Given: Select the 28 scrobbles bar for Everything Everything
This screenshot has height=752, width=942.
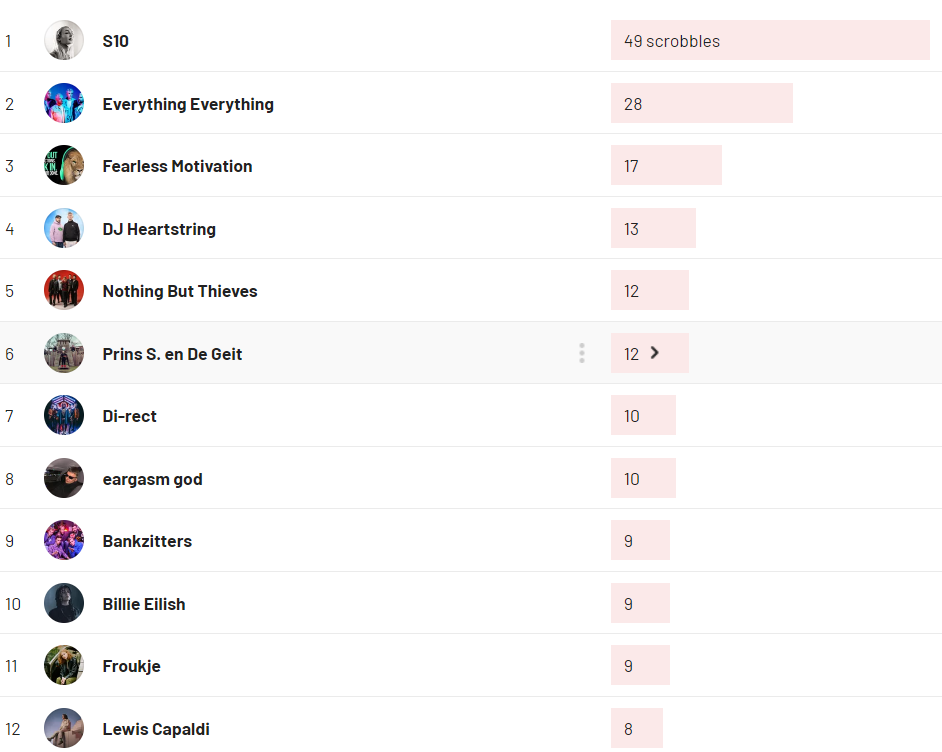Looking at the screenshot, I should 701,104.
